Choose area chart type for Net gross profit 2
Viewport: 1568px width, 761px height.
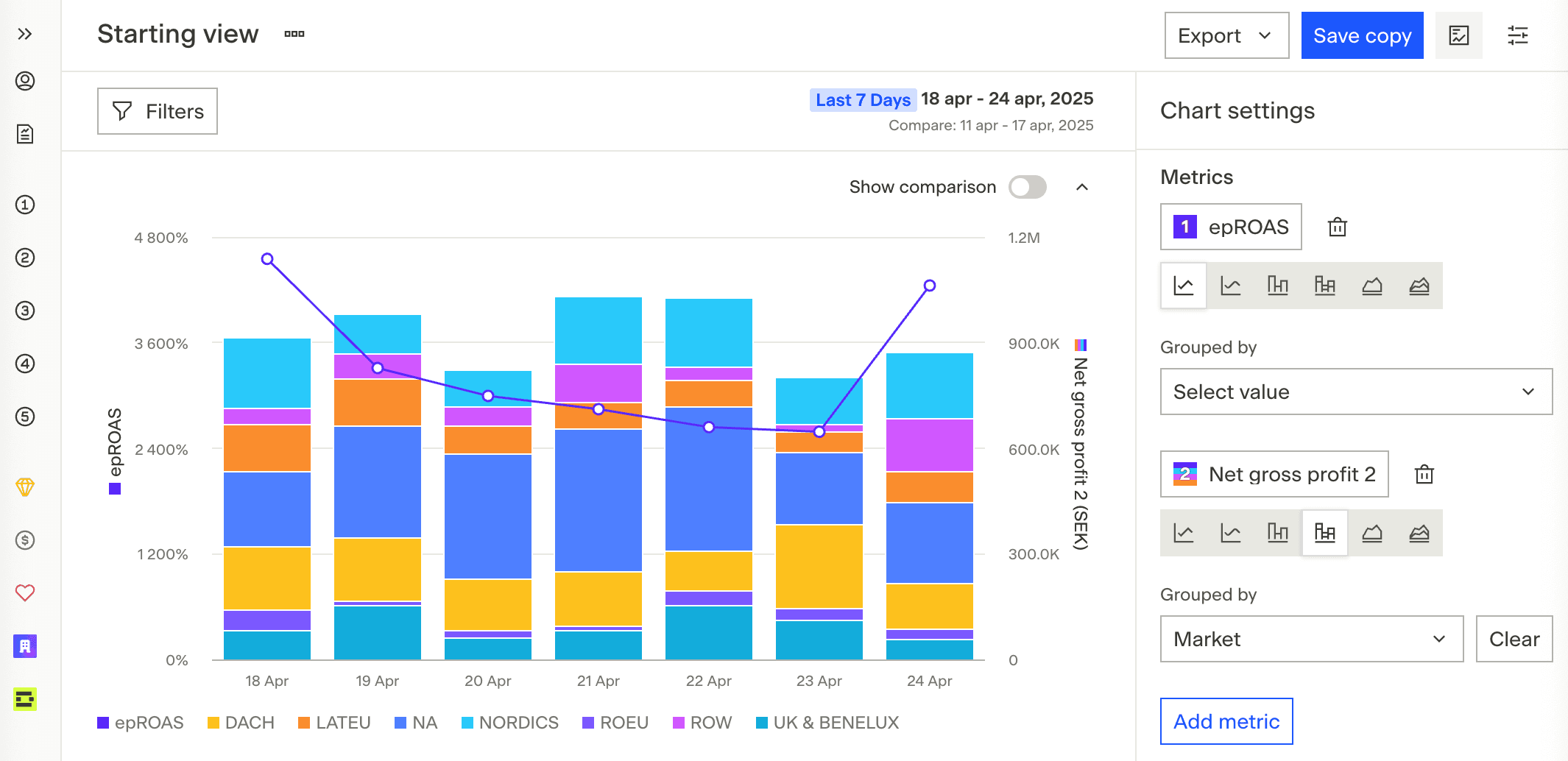click(1371, 533)
